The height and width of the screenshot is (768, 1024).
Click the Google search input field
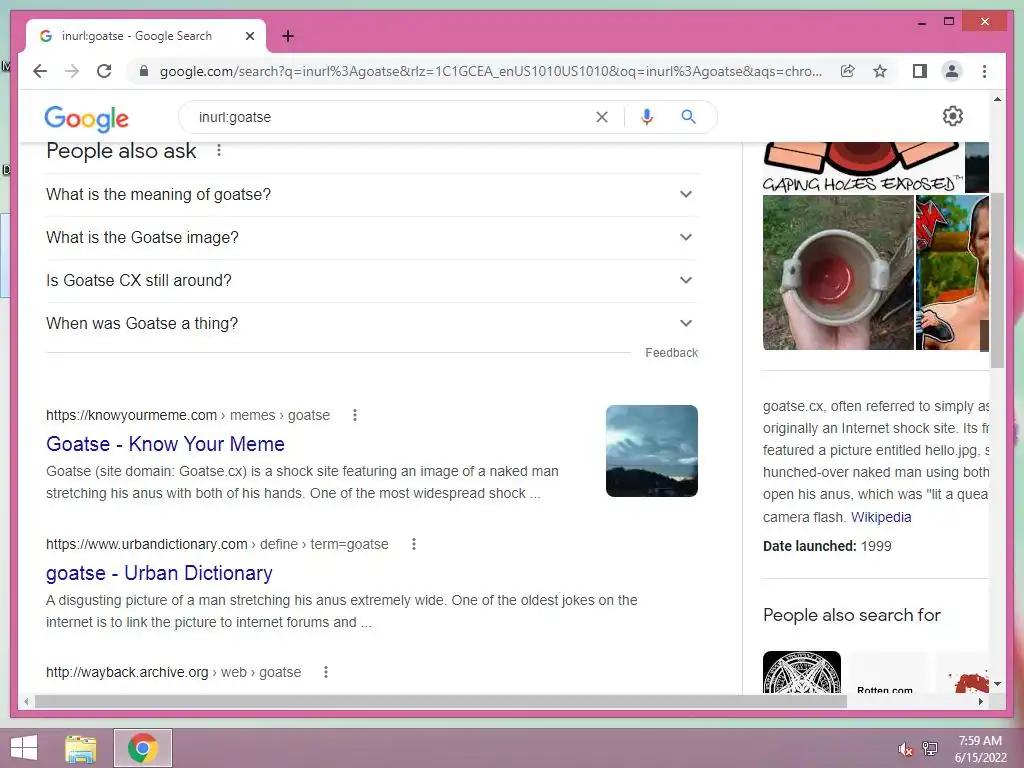click(x=392, y=117)
